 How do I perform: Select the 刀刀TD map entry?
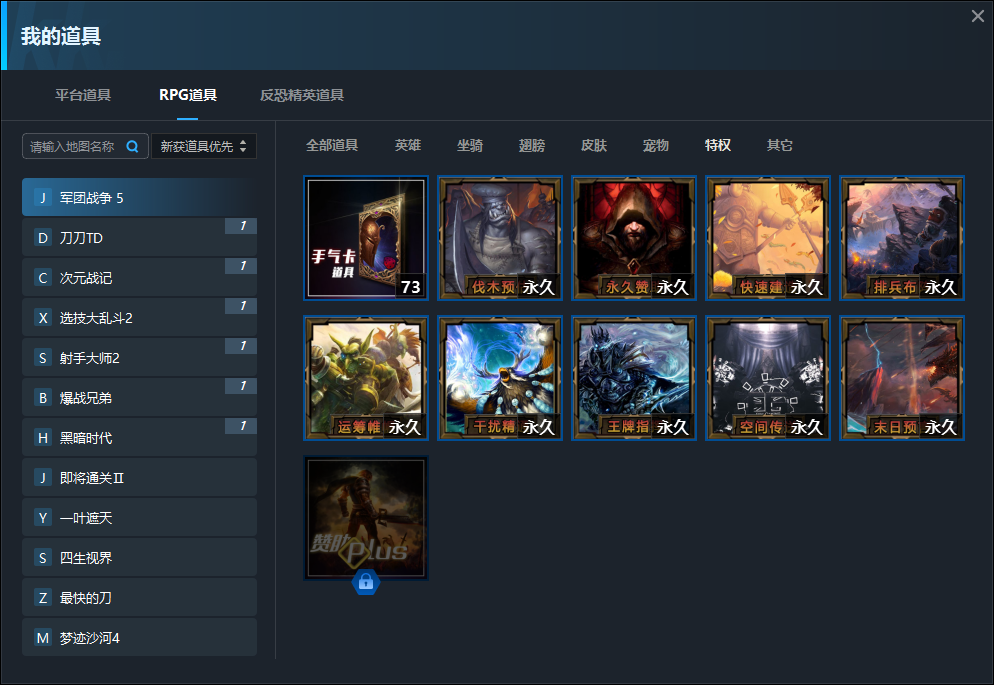tap(139, 238)
